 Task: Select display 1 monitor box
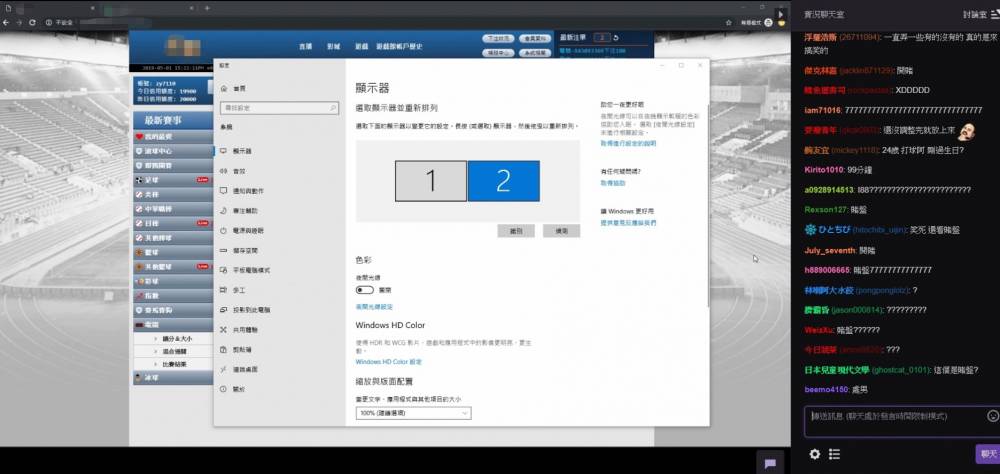tap(430, 181)
